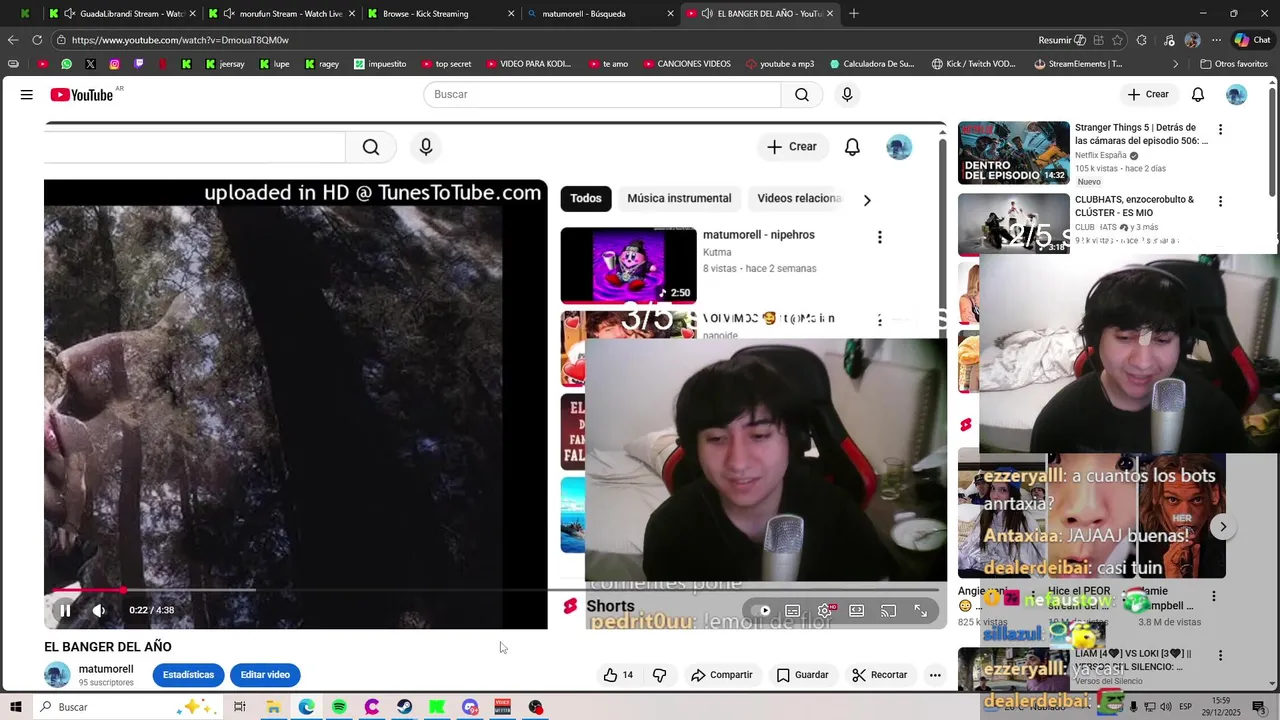Image resolution: width=1280 pixels, height=720 pixels.
Task: Click the address bar URL
Action: [x=180, y=40]
